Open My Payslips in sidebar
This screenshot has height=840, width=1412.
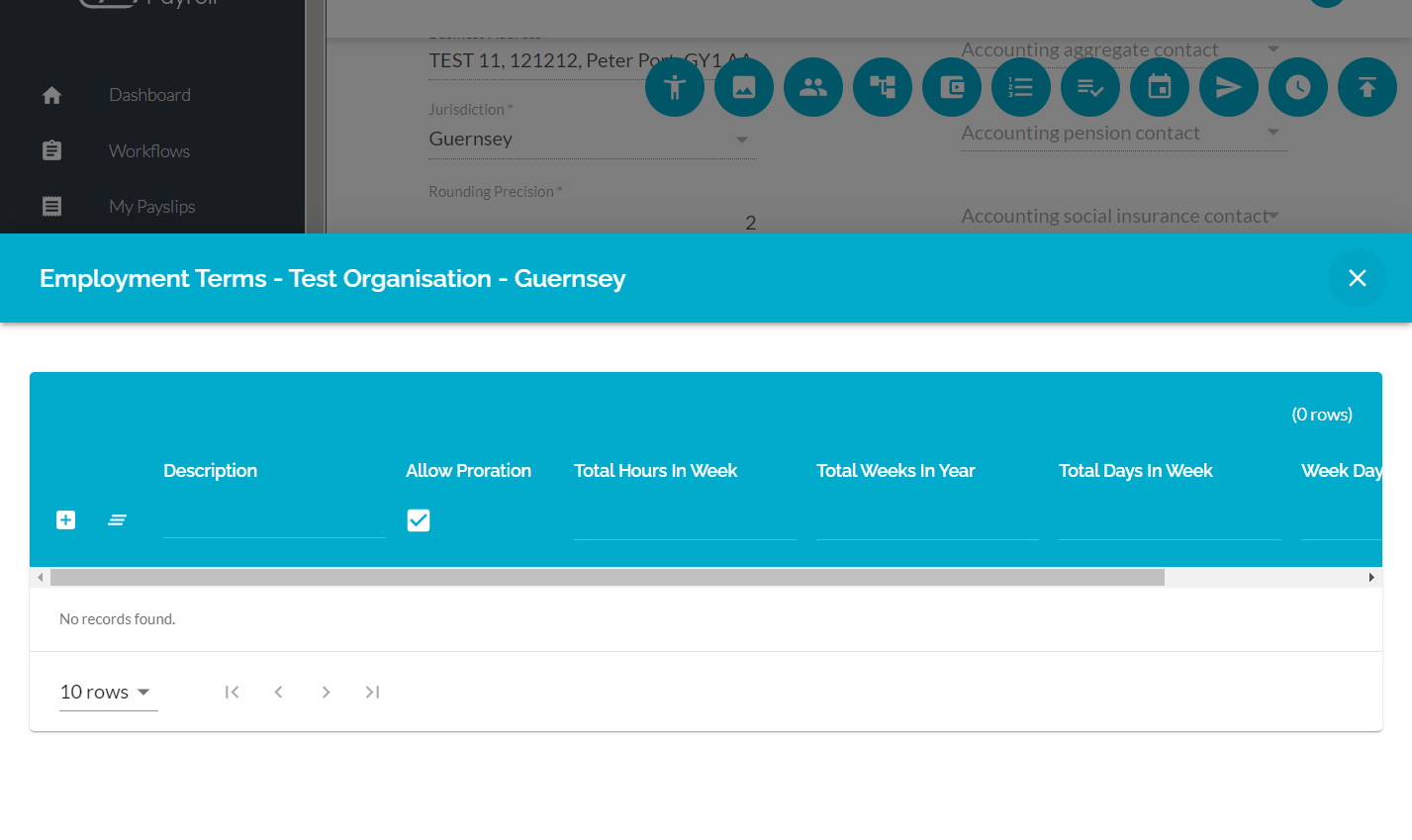[152, 207]
